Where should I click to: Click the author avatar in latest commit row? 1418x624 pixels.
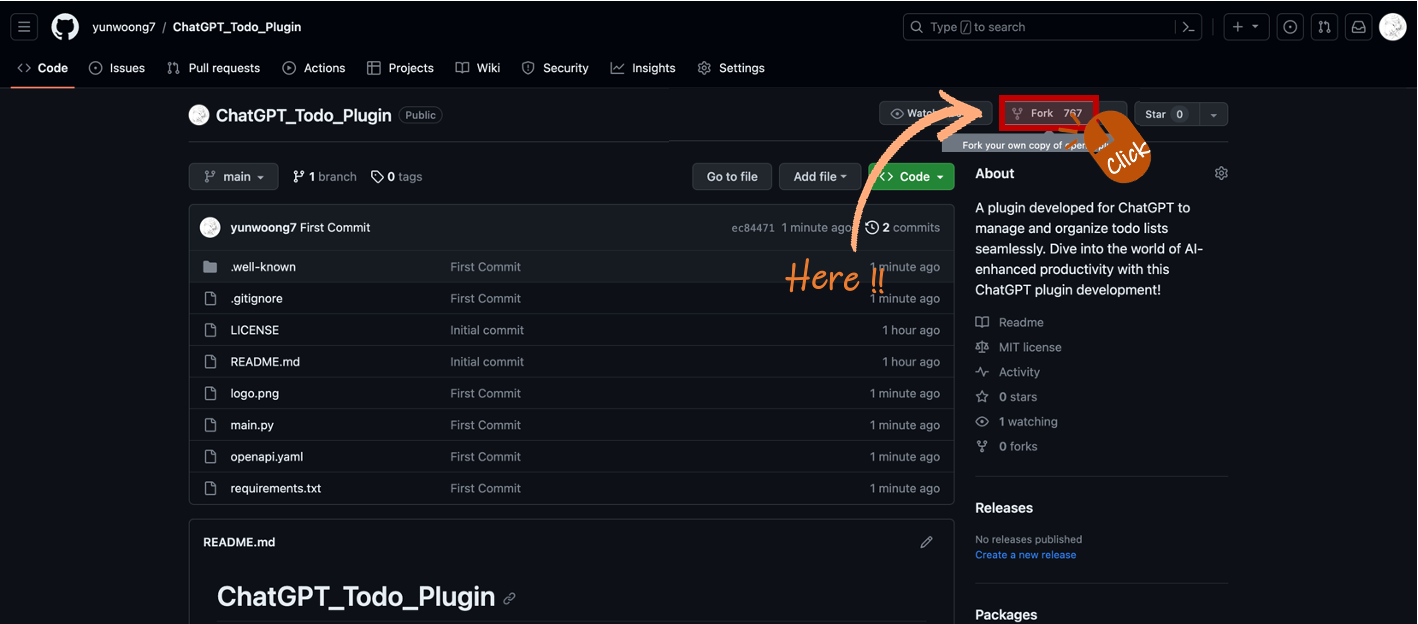[210, 228]
